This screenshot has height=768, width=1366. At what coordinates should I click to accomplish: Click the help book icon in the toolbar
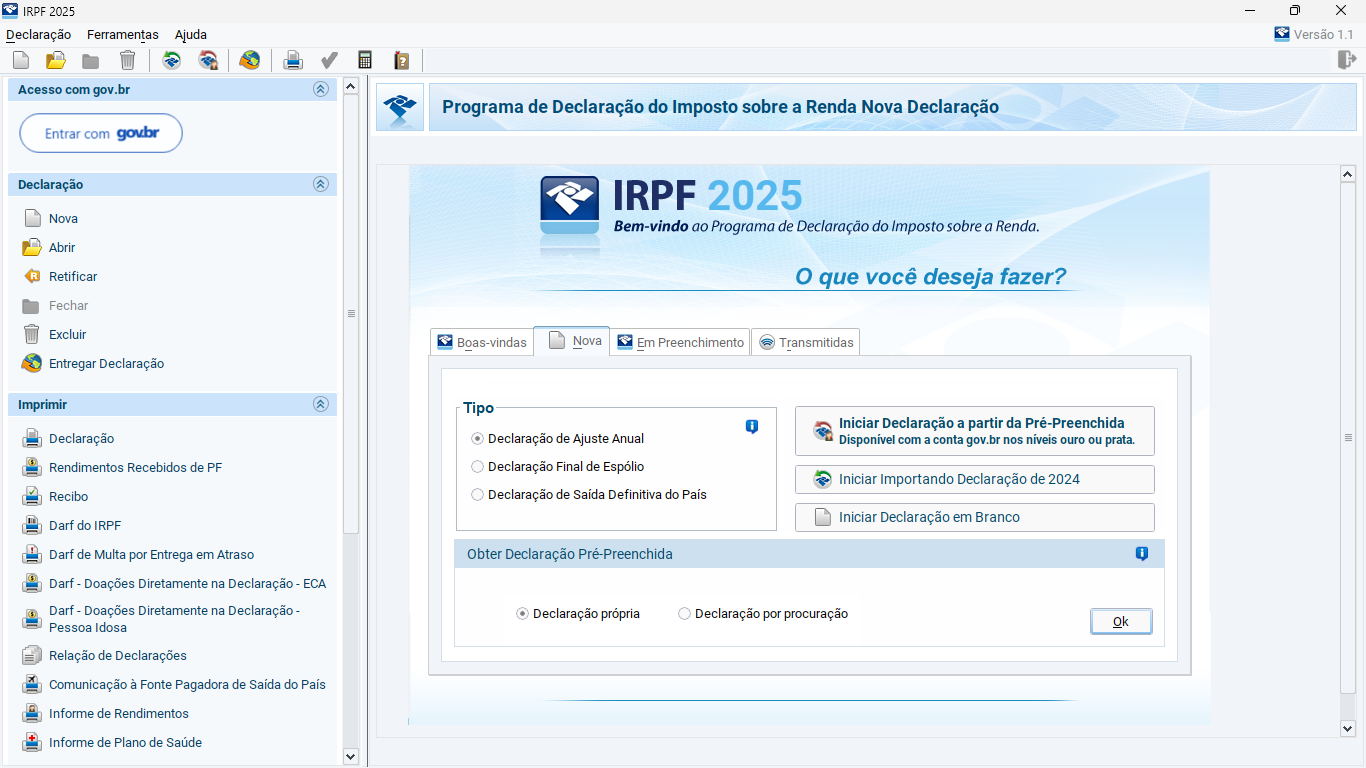(x=401, y=60)
